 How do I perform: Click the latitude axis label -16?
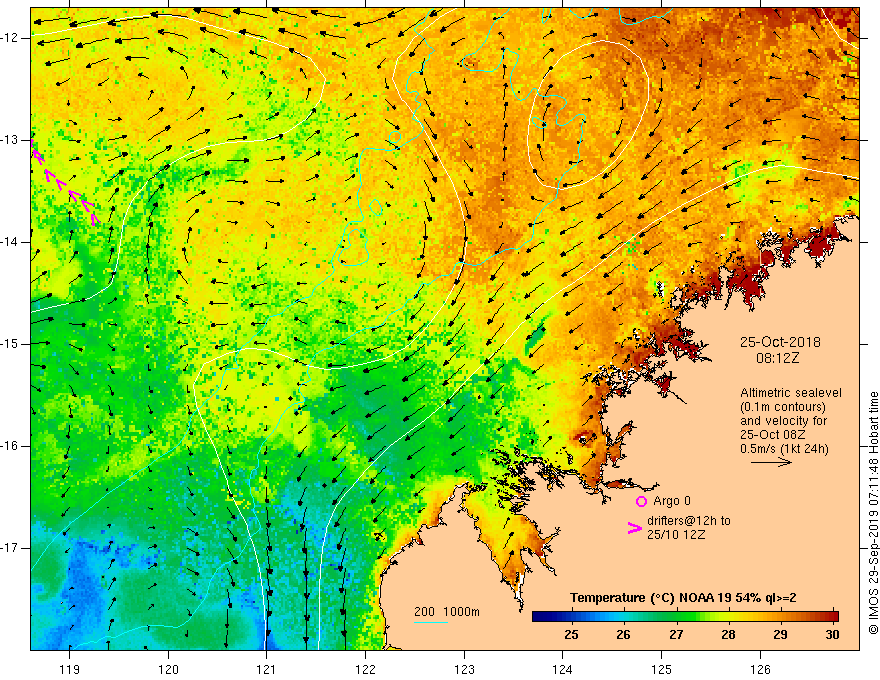pos(10,446)
